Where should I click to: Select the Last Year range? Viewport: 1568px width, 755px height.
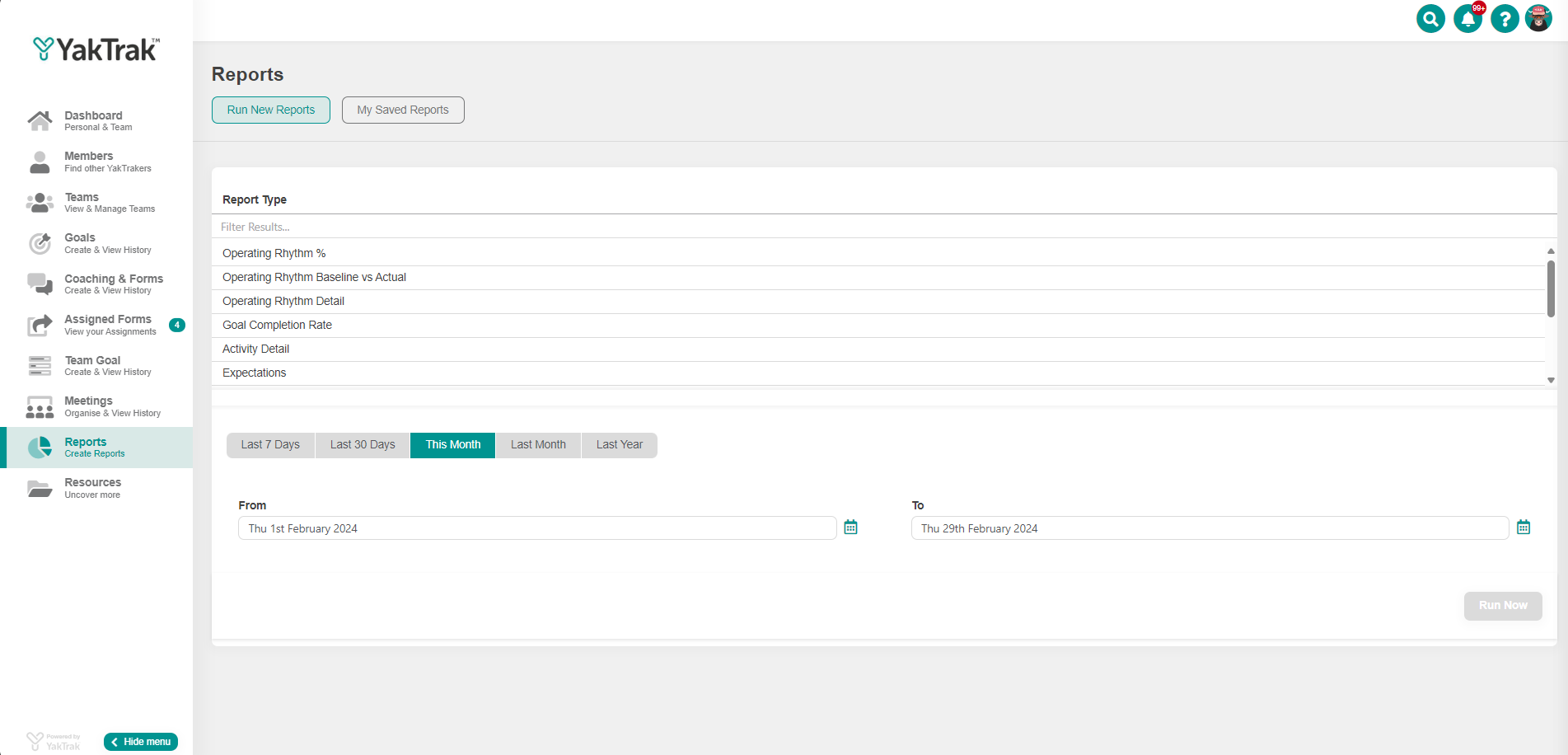[x=619, y=445]
